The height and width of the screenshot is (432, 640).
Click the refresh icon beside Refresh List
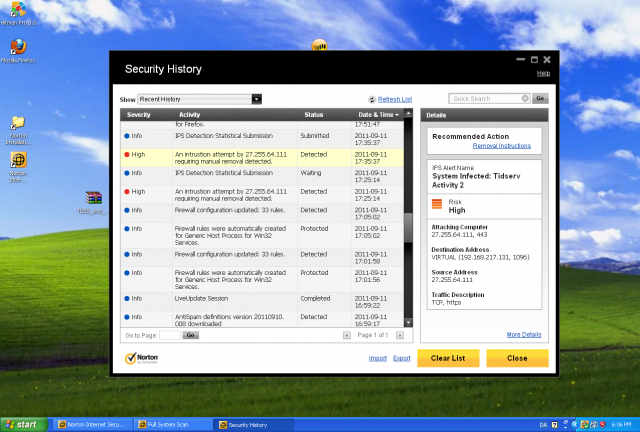pos(372,99)
